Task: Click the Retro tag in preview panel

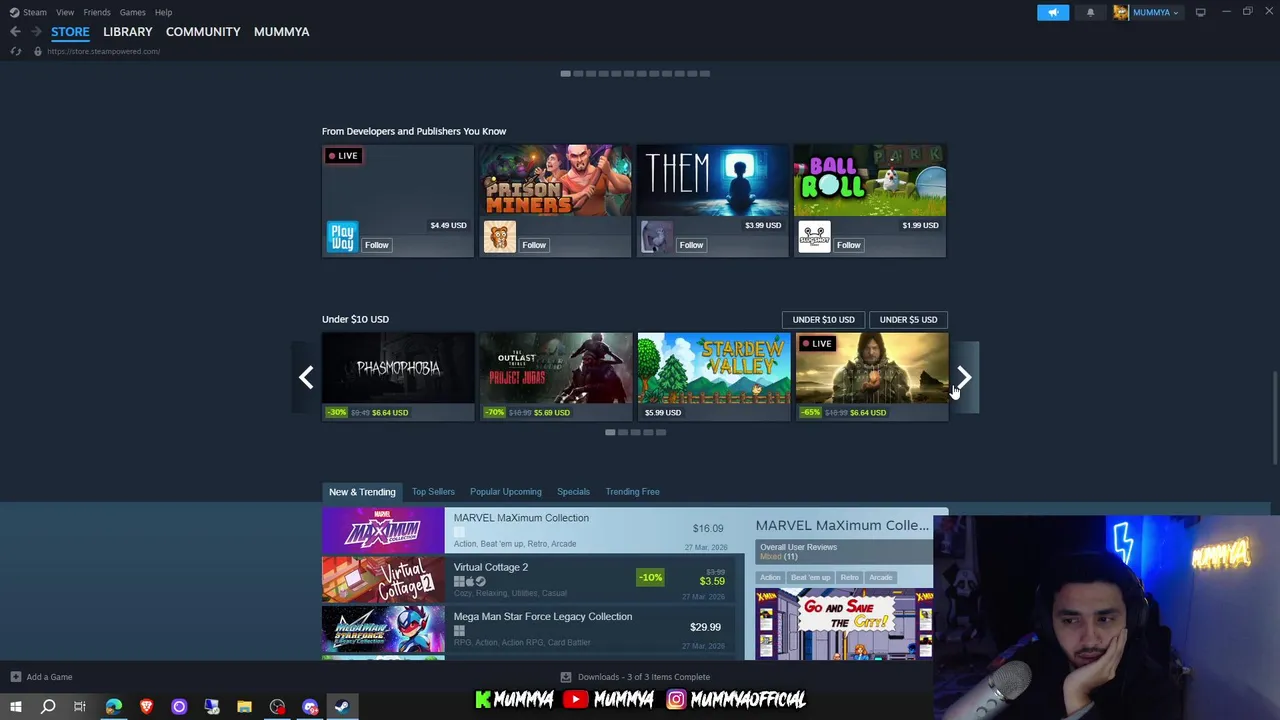Action: pyautogui.click(x=849, y=577)
